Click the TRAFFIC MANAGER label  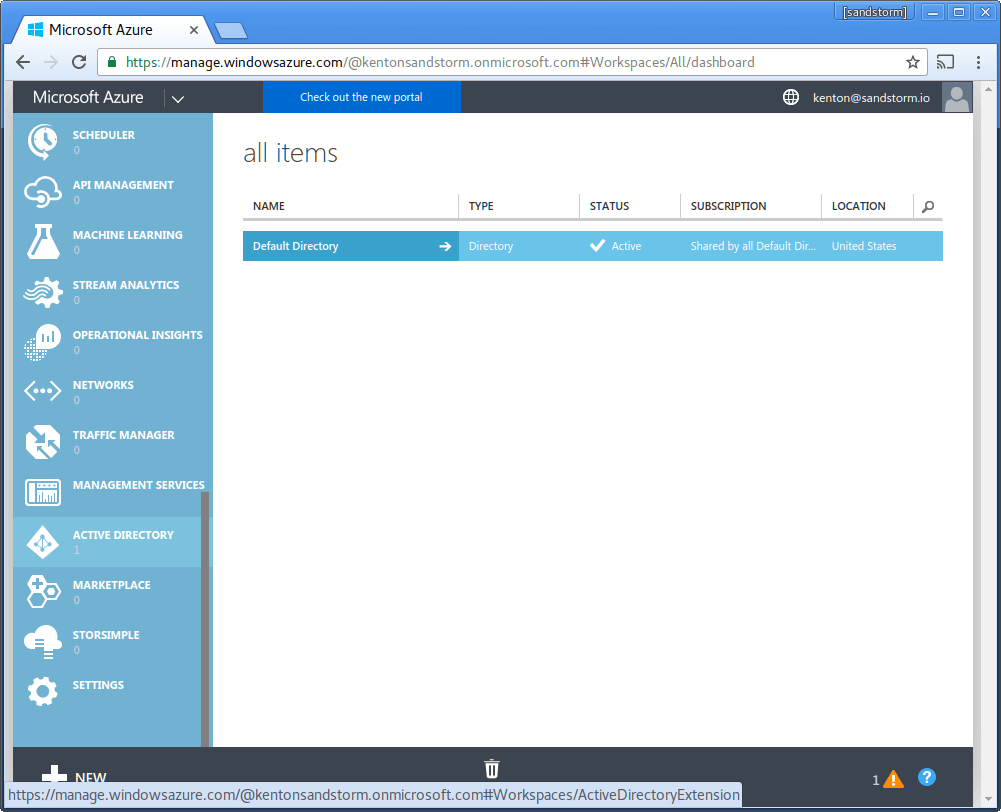tap(123, 435)
